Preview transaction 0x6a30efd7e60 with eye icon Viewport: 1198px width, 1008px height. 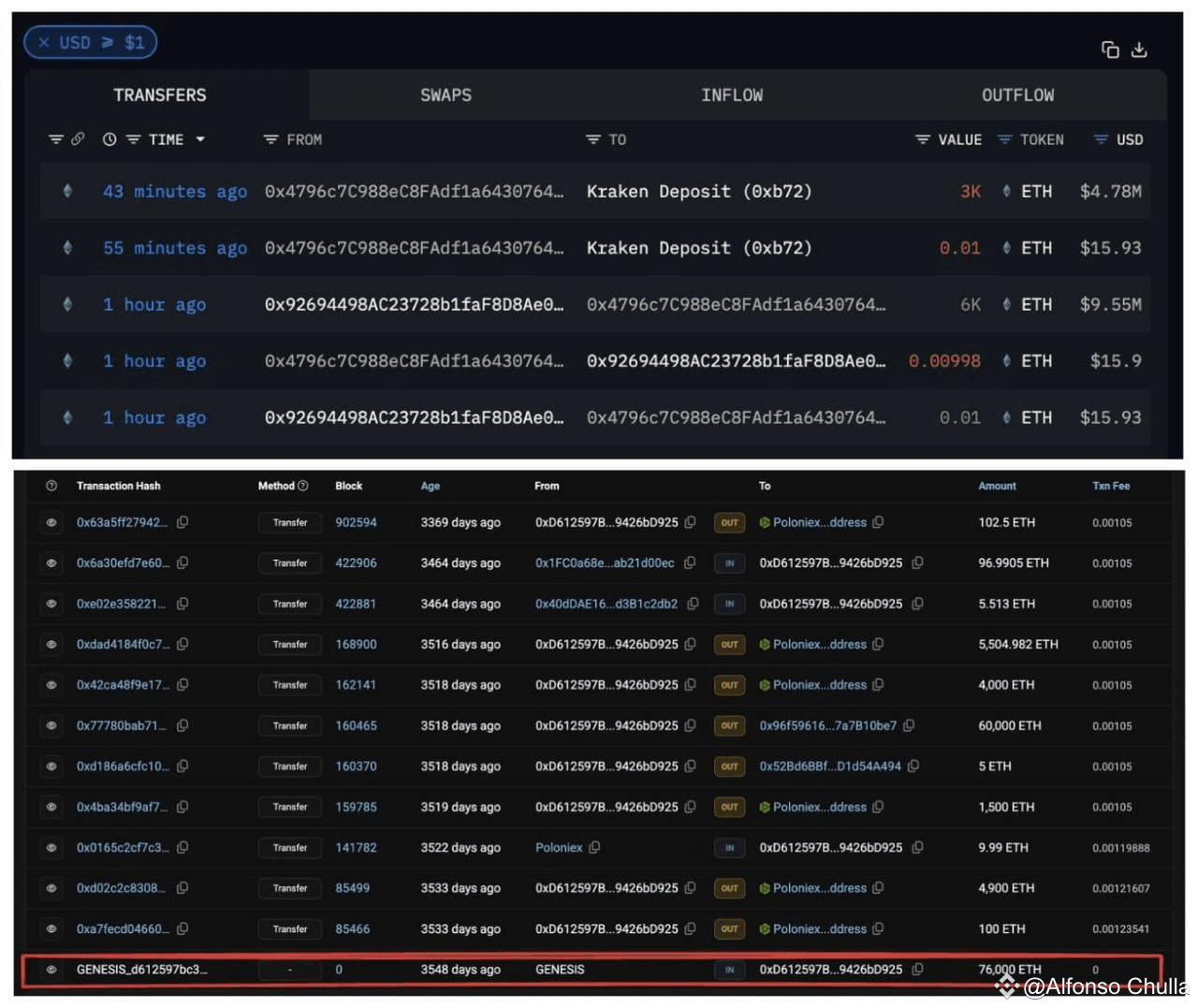51,562
